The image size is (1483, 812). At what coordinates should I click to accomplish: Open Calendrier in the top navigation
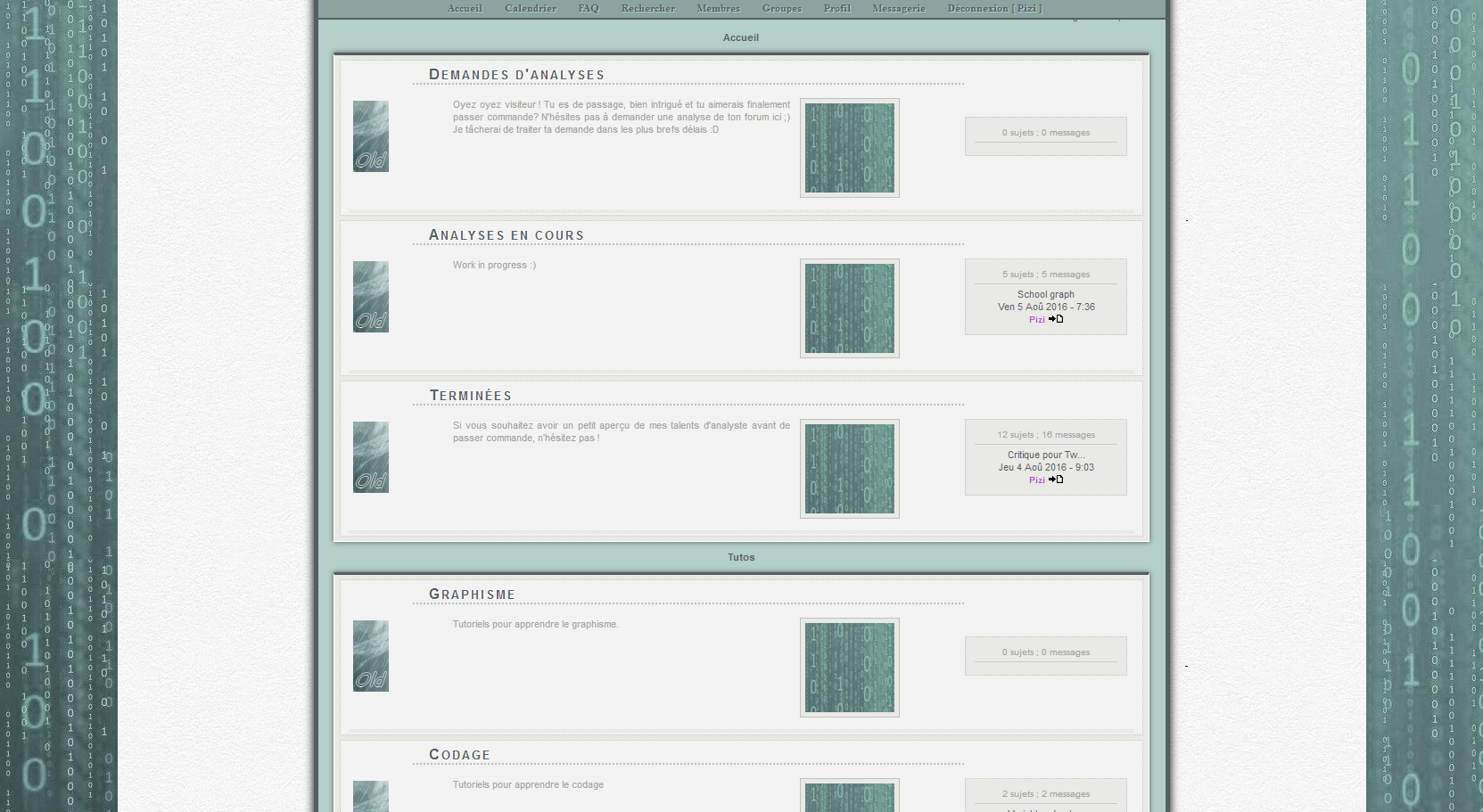point(531,8)
